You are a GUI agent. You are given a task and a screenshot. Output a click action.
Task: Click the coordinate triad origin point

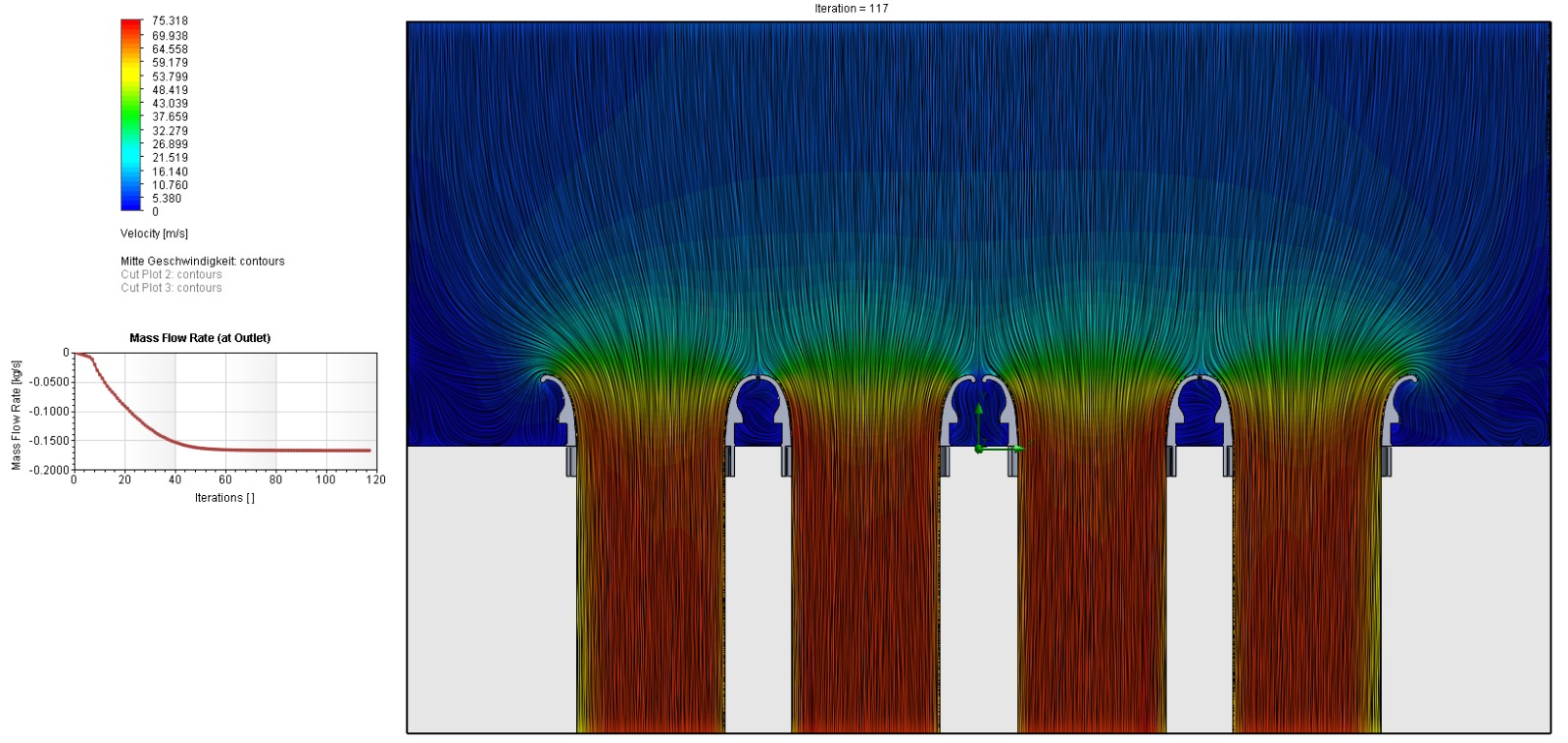979,449
